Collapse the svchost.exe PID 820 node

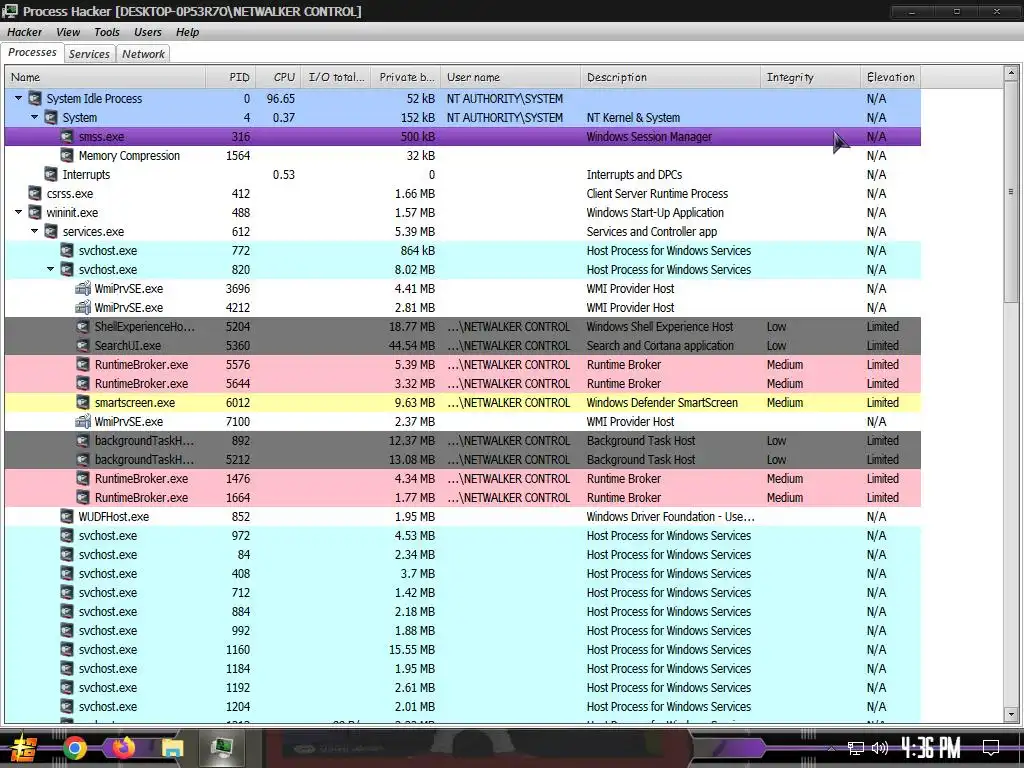point(50,269)
